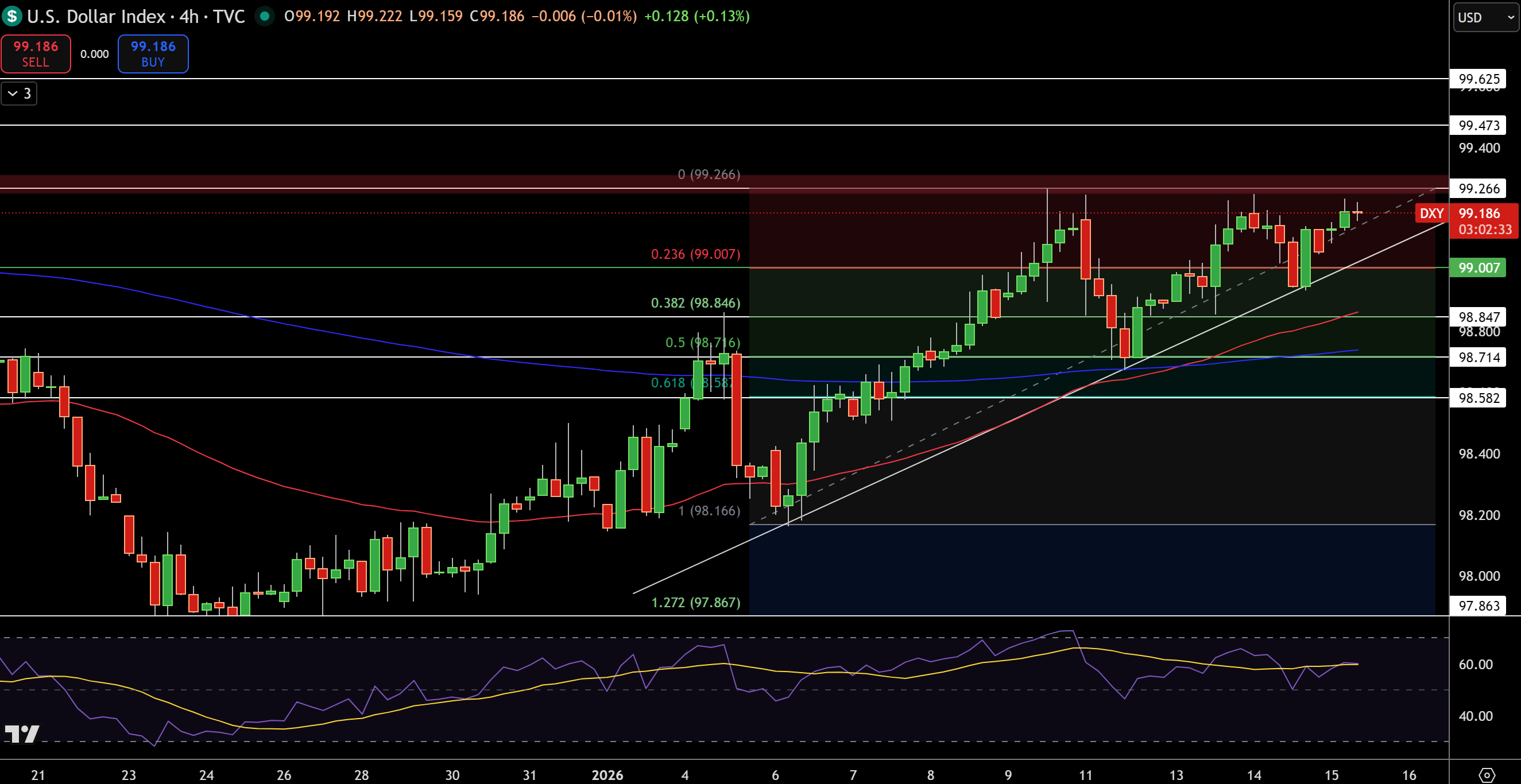Click date 21 on time axis
This screenshot has width=1521, height=784.
38,775
